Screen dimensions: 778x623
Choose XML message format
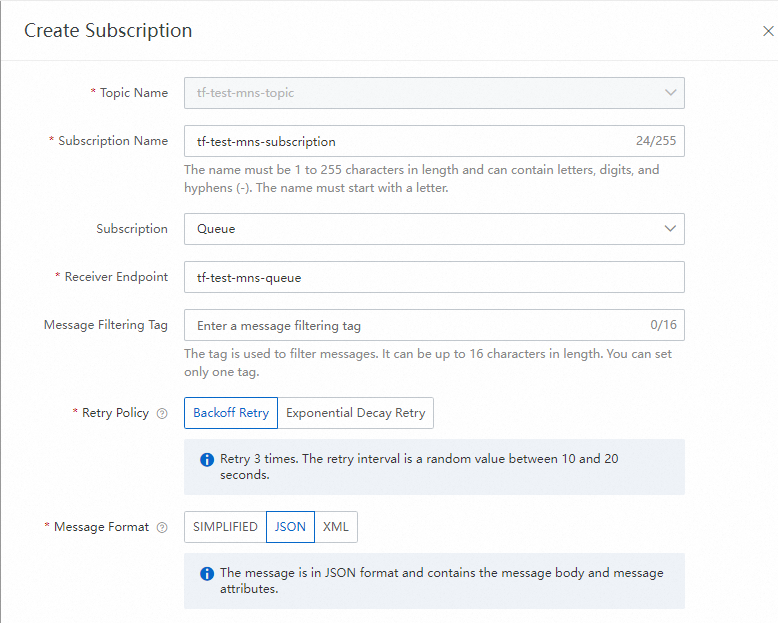(x=336, y=527)
